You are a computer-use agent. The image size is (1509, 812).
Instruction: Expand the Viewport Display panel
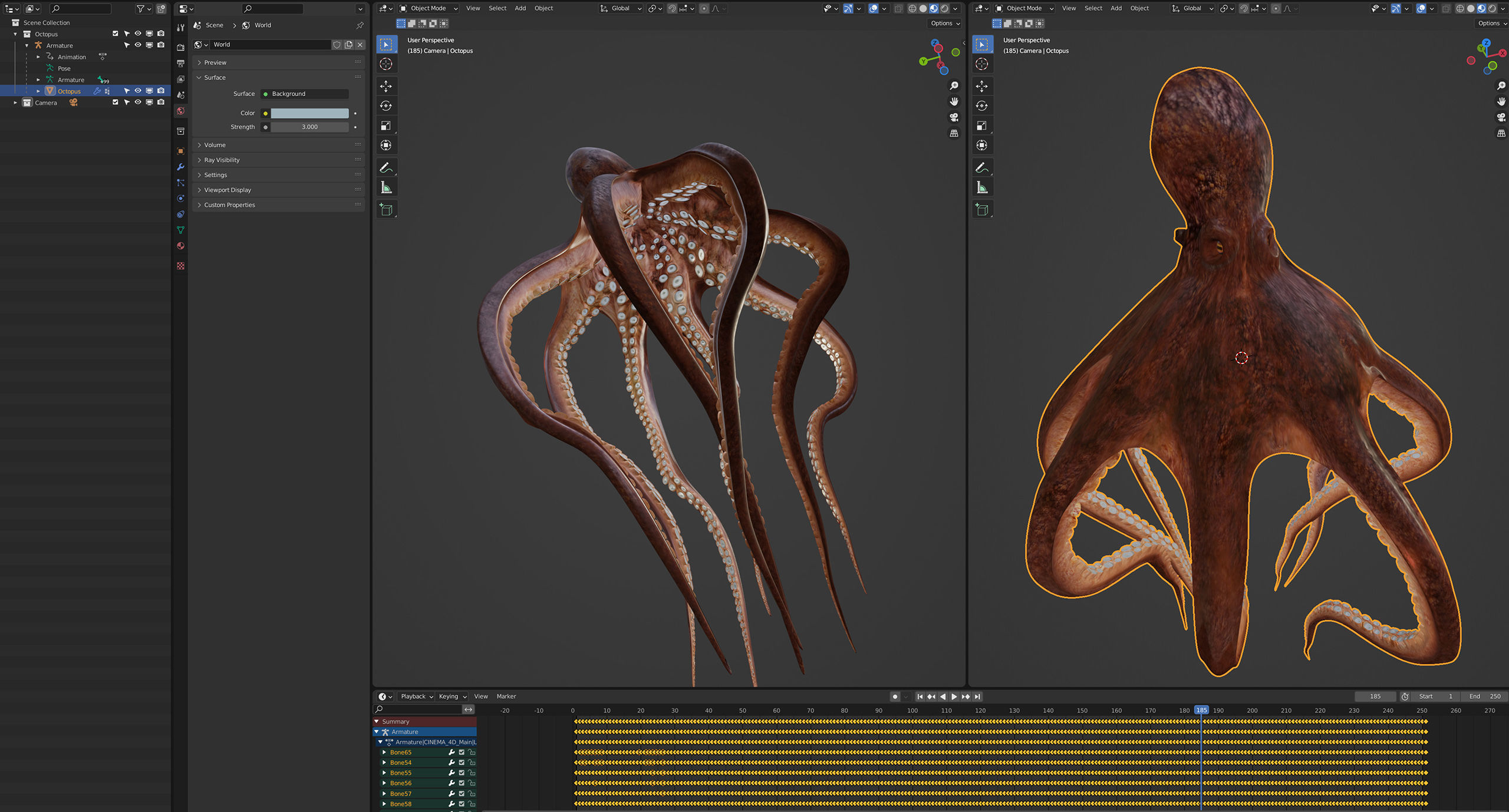point(278,190)
